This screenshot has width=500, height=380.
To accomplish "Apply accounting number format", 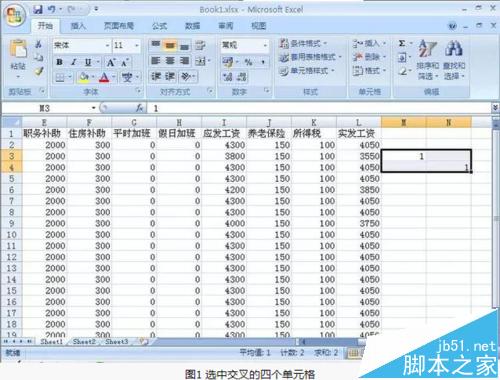I will pyautogui.click(x=228, y=62).
